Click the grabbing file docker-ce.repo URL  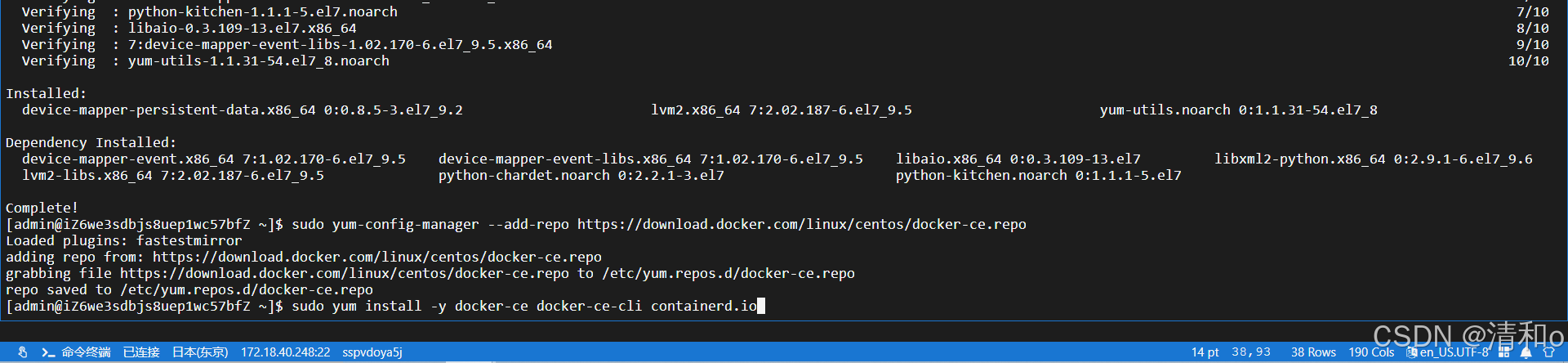click(x=345, y=273)
